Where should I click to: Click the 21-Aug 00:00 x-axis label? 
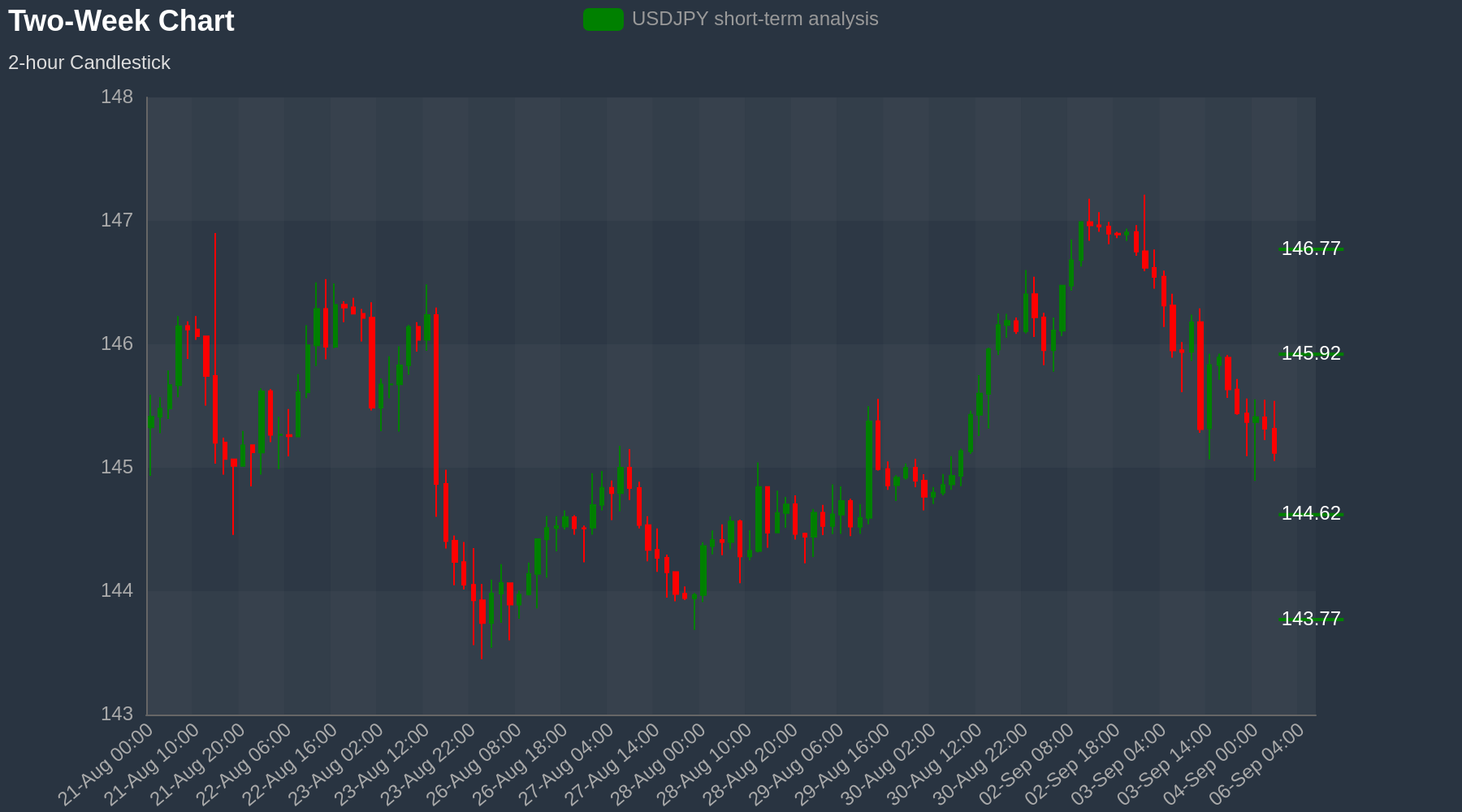coord(106,764)
